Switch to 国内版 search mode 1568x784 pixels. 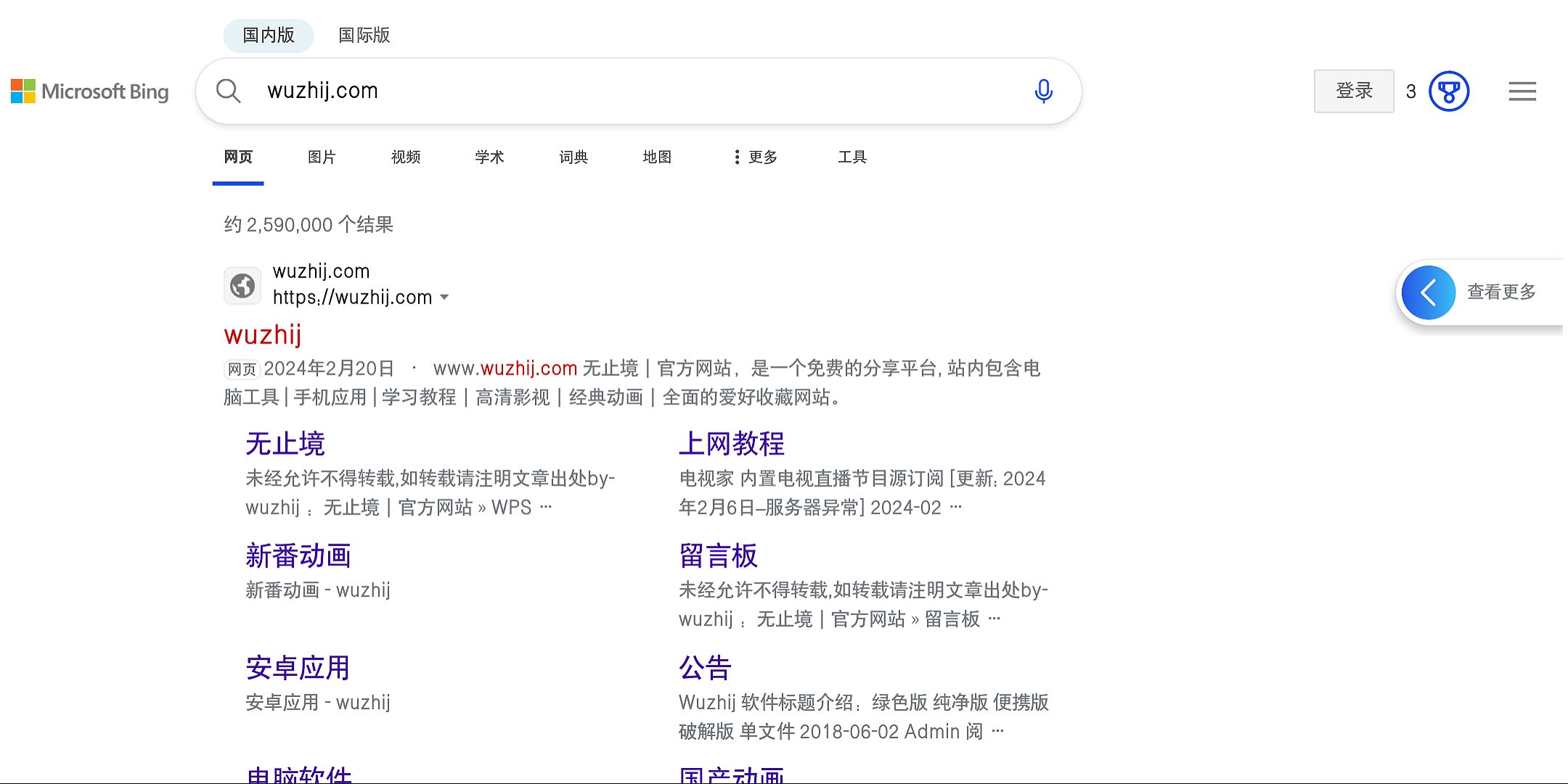click(268, 36)
